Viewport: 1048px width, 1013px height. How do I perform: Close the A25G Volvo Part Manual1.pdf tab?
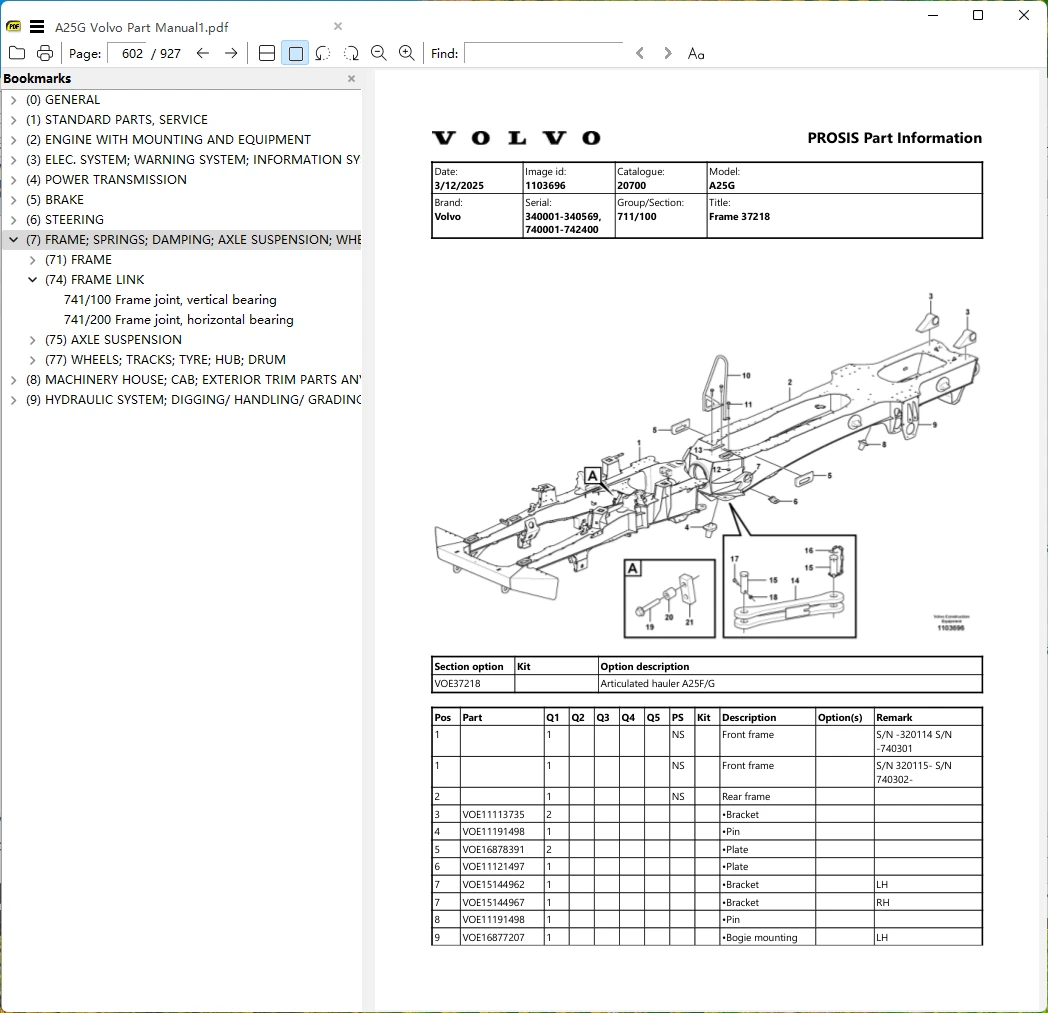[x=338, y=27]
